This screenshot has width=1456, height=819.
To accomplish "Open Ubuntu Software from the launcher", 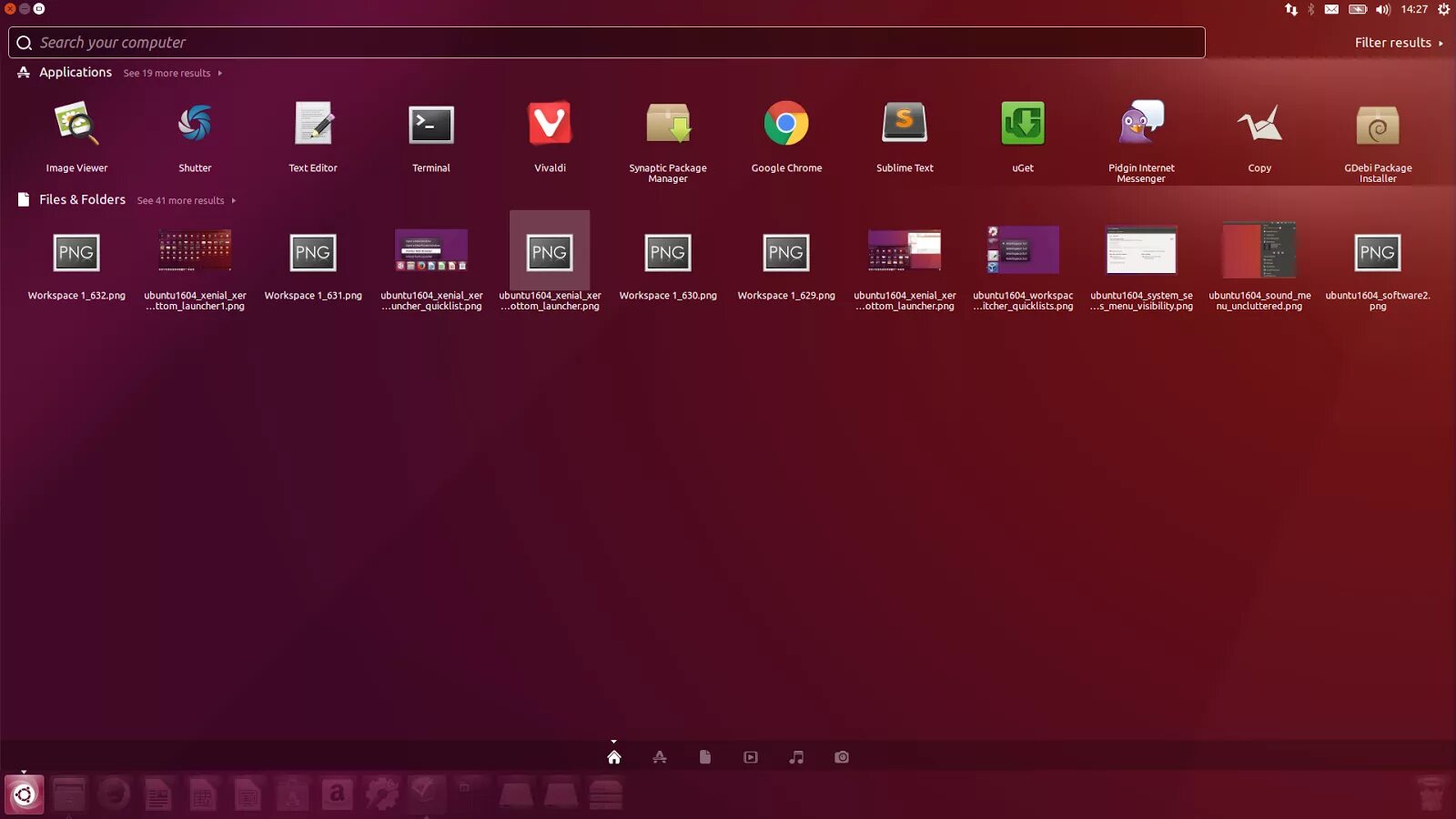I will 291,795.
